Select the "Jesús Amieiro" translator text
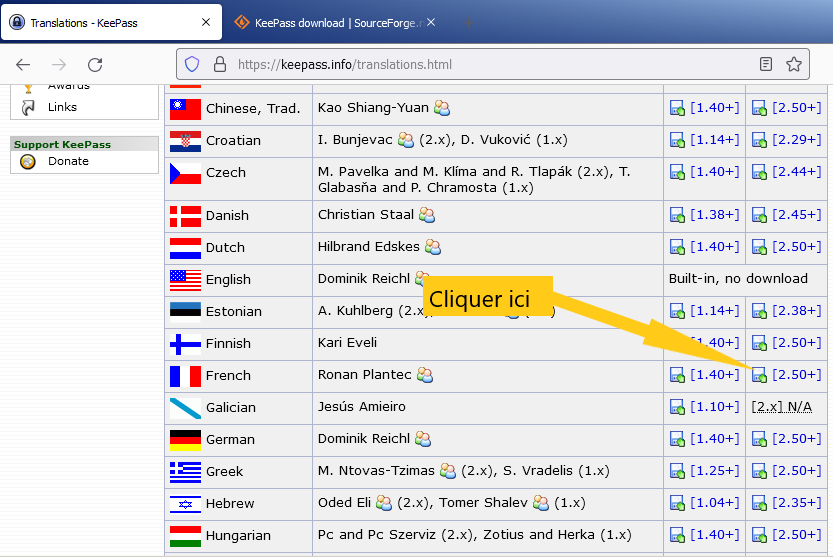Image resolution: width=833 pixels, height=558 pixels. coord(362,407)
